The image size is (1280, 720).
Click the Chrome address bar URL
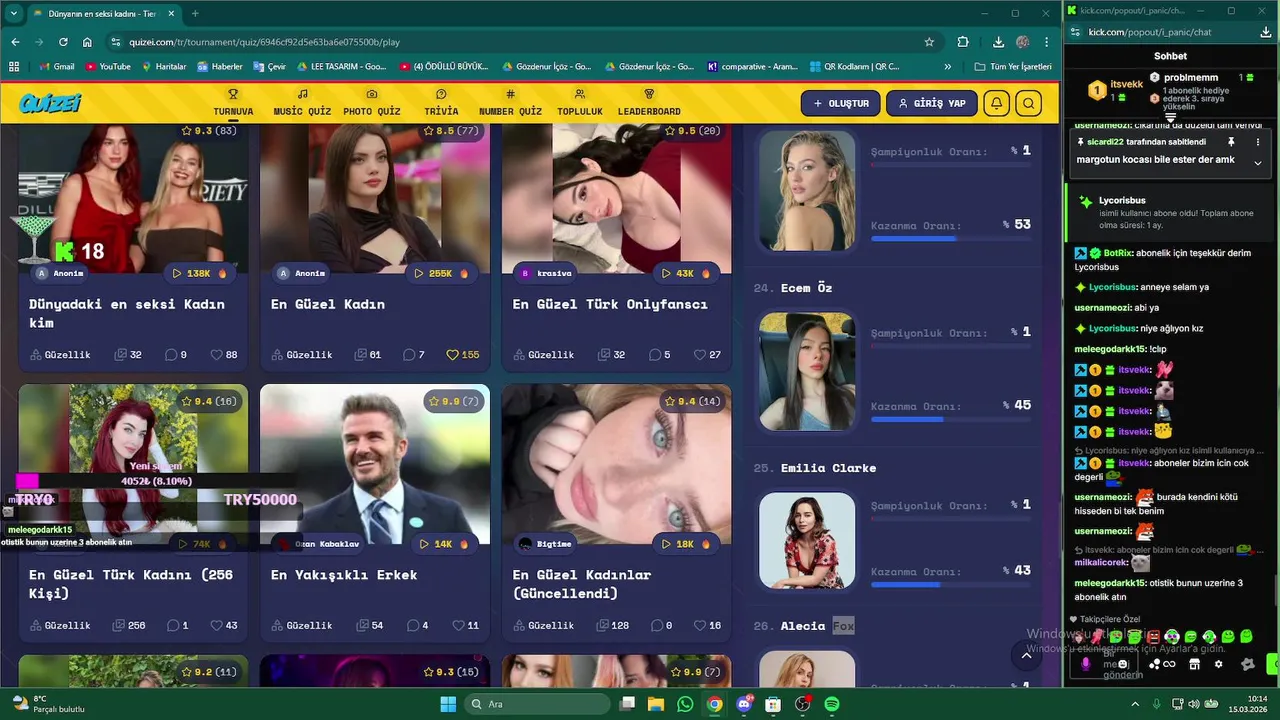point(264,43)
